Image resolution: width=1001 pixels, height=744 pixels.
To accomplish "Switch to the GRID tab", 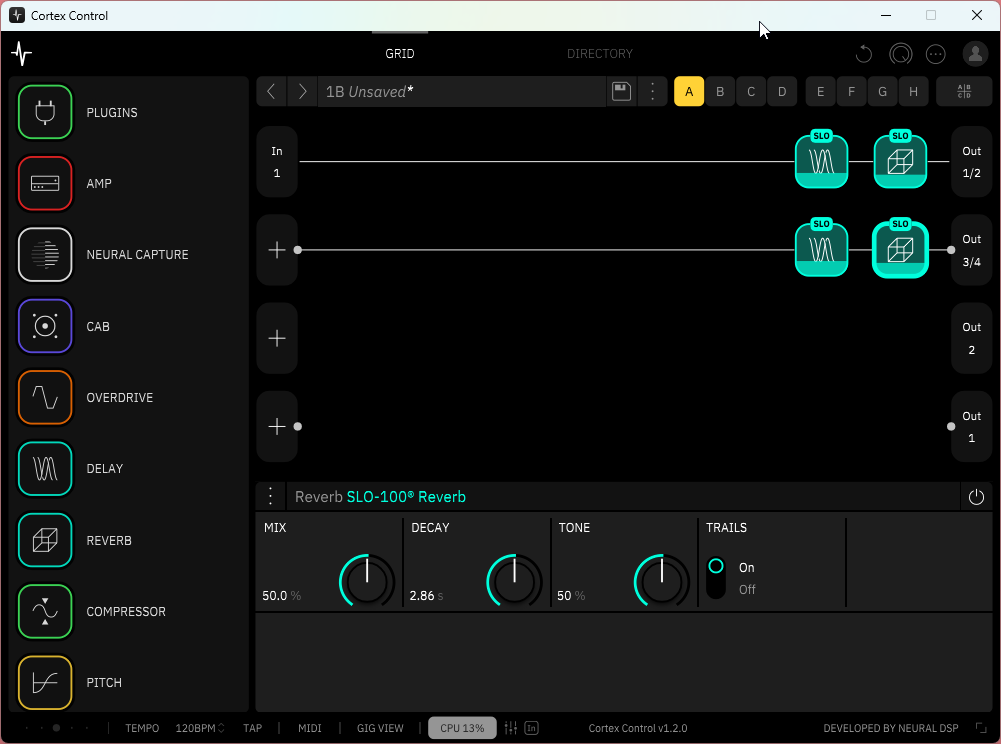I will 400,54.
